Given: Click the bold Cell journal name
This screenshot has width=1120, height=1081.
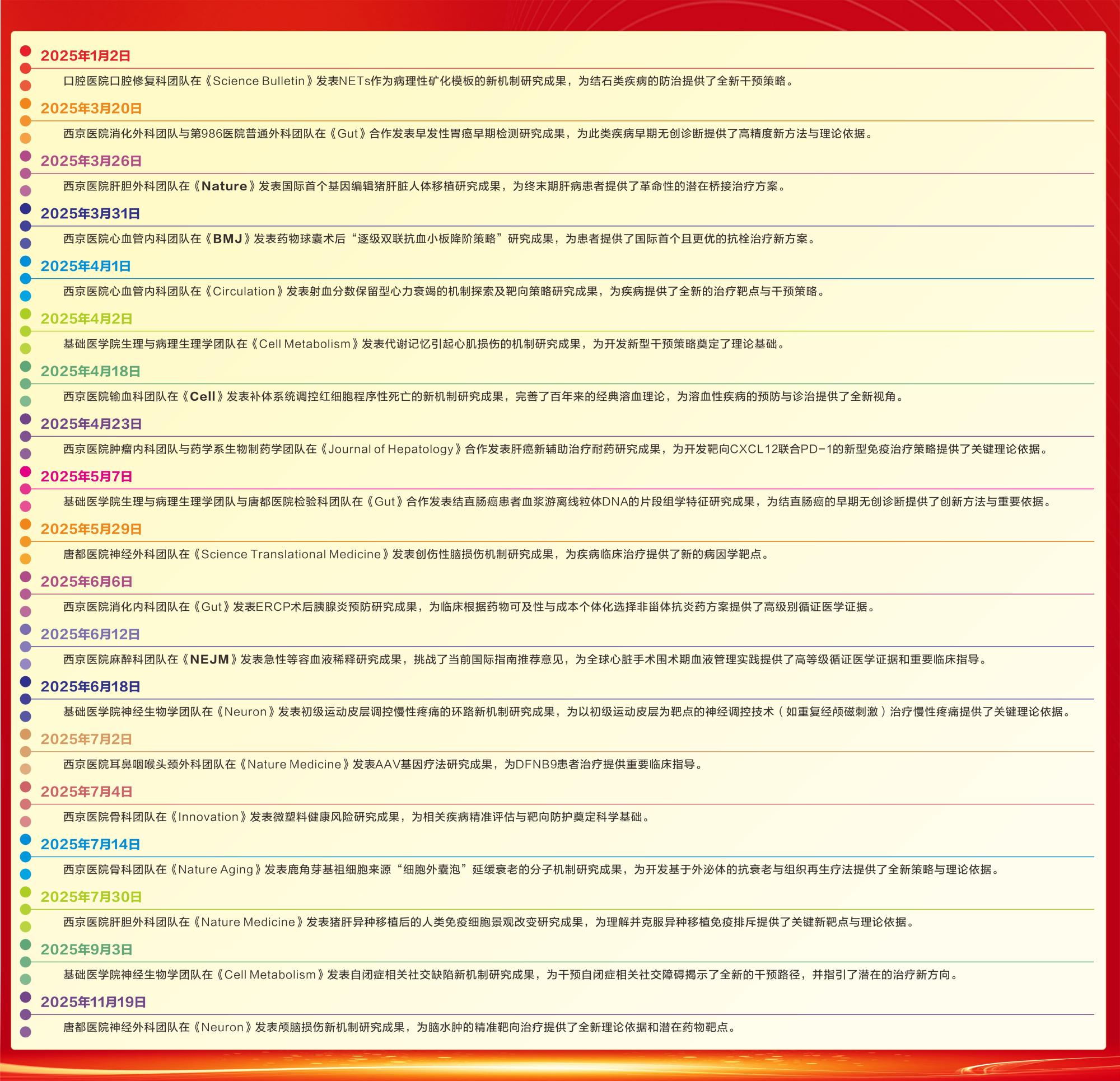Looking at the screenshot, I should point(202,396).
